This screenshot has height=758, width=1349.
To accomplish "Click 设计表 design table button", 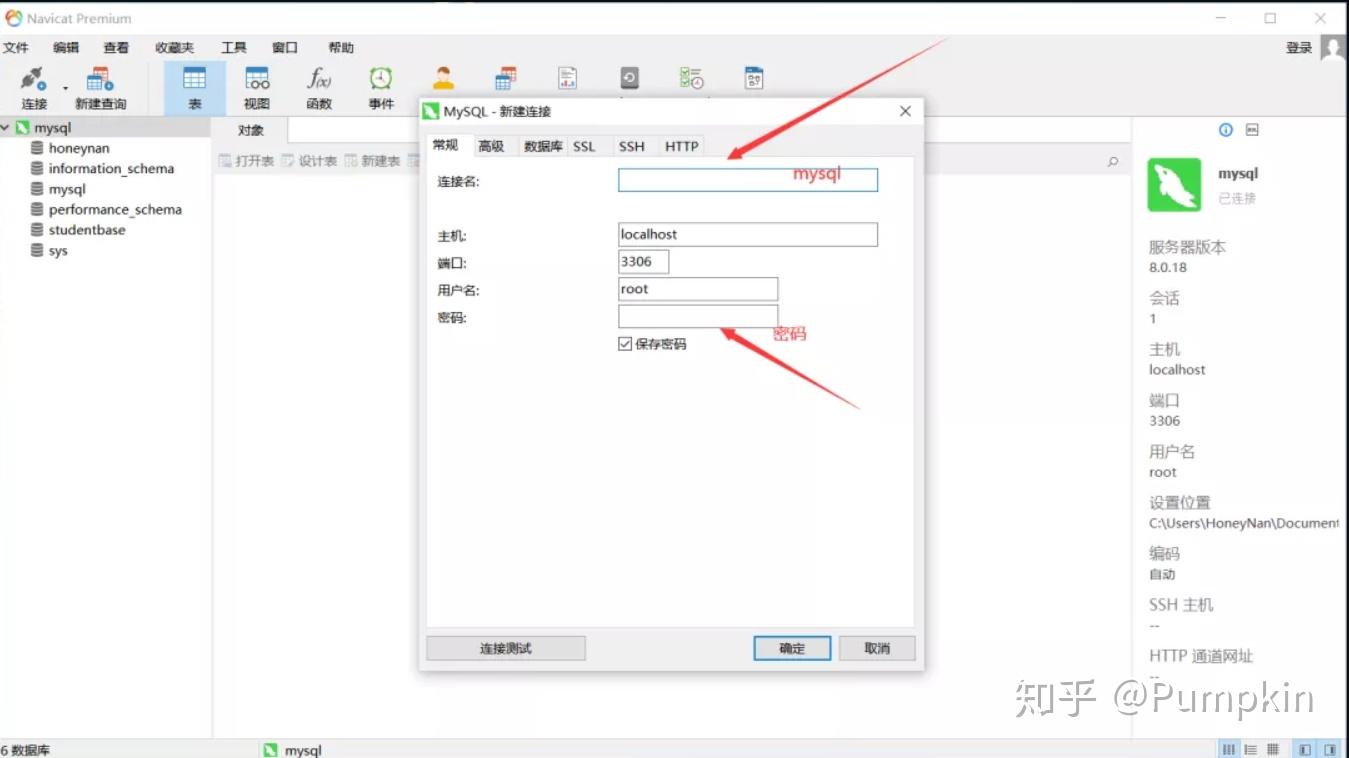I will (309, 161).
